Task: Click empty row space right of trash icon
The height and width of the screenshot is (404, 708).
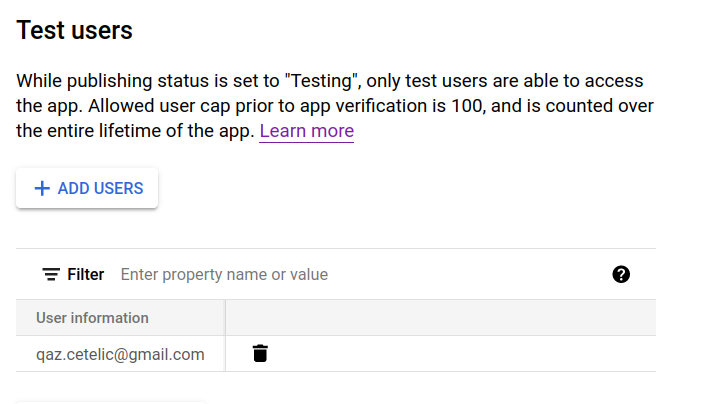Action: click(460, 354)
